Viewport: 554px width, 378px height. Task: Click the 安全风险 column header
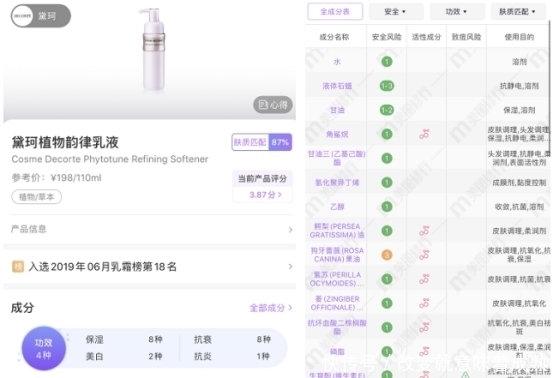(x=387, y=37)
